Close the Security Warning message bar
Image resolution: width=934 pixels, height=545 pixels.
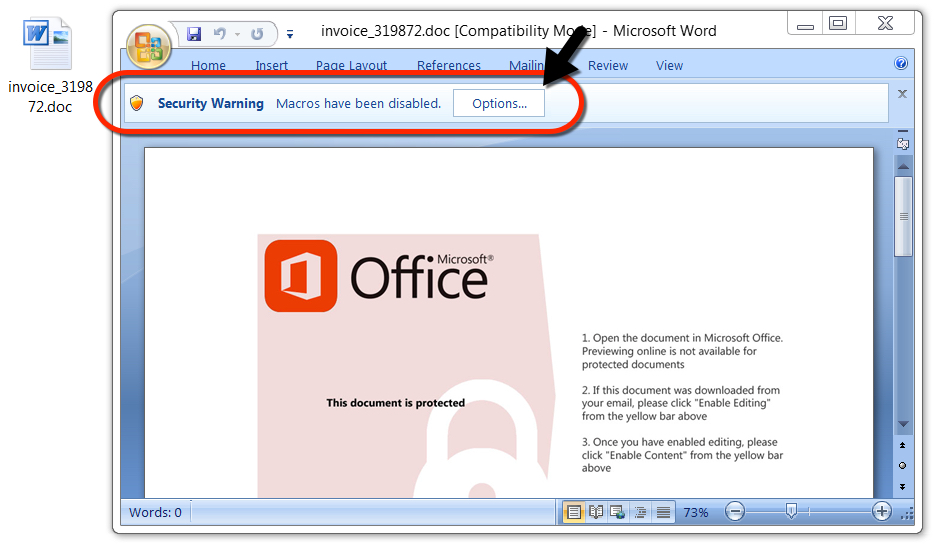click(902, 94)
